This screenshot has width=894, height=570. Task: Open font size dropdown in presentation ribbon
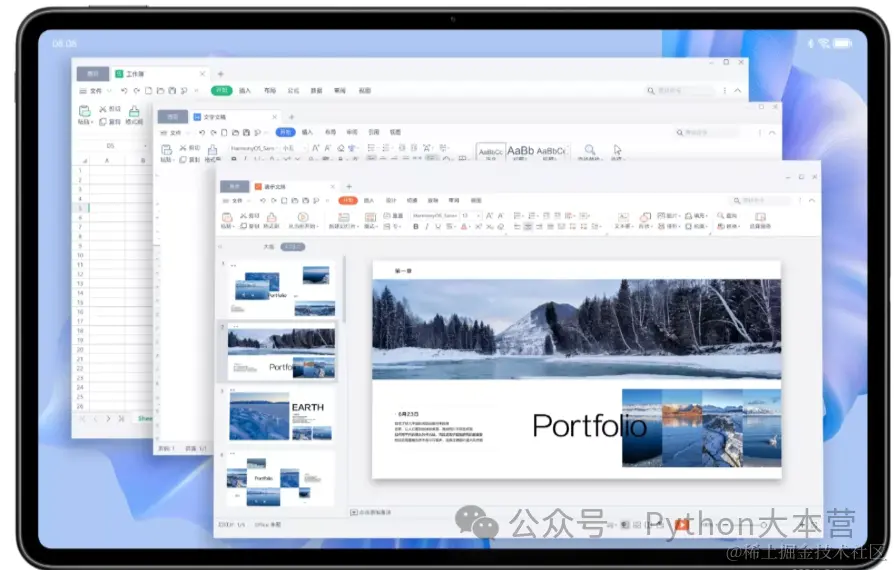click(470, 215)
